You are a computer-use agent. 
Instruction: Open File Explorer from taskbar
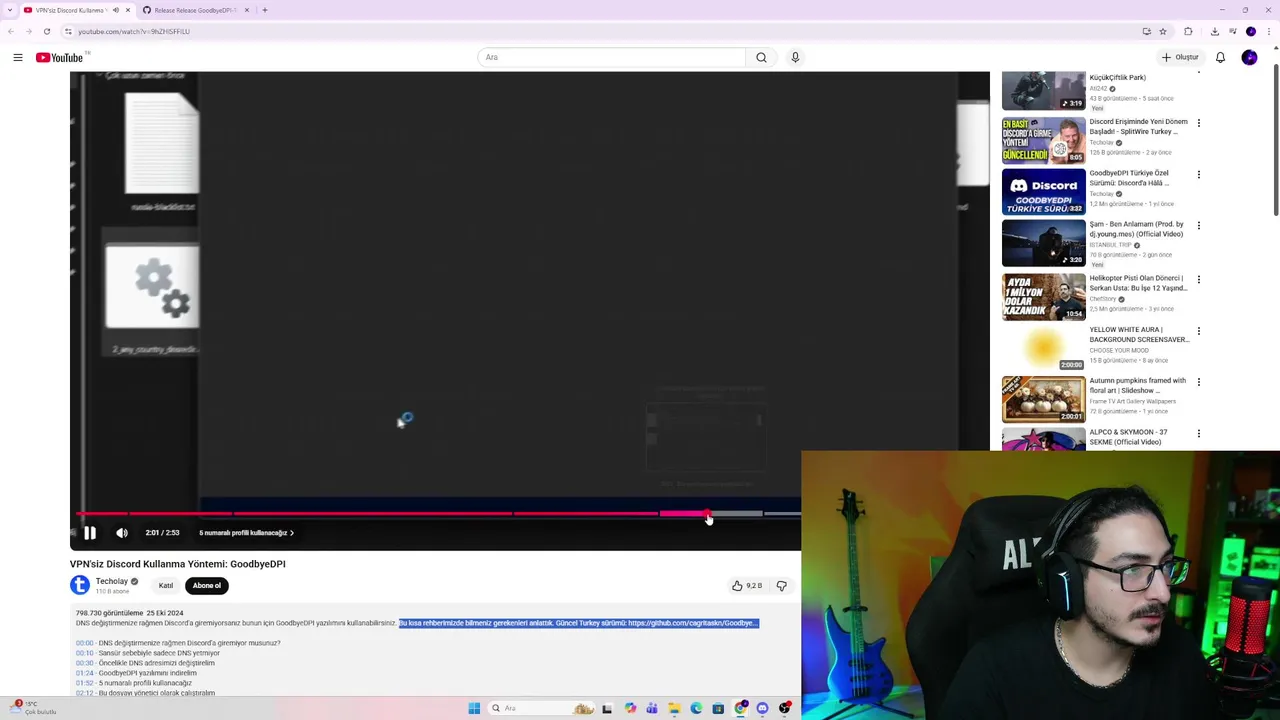pyautogui.click(x=674, y=708)
